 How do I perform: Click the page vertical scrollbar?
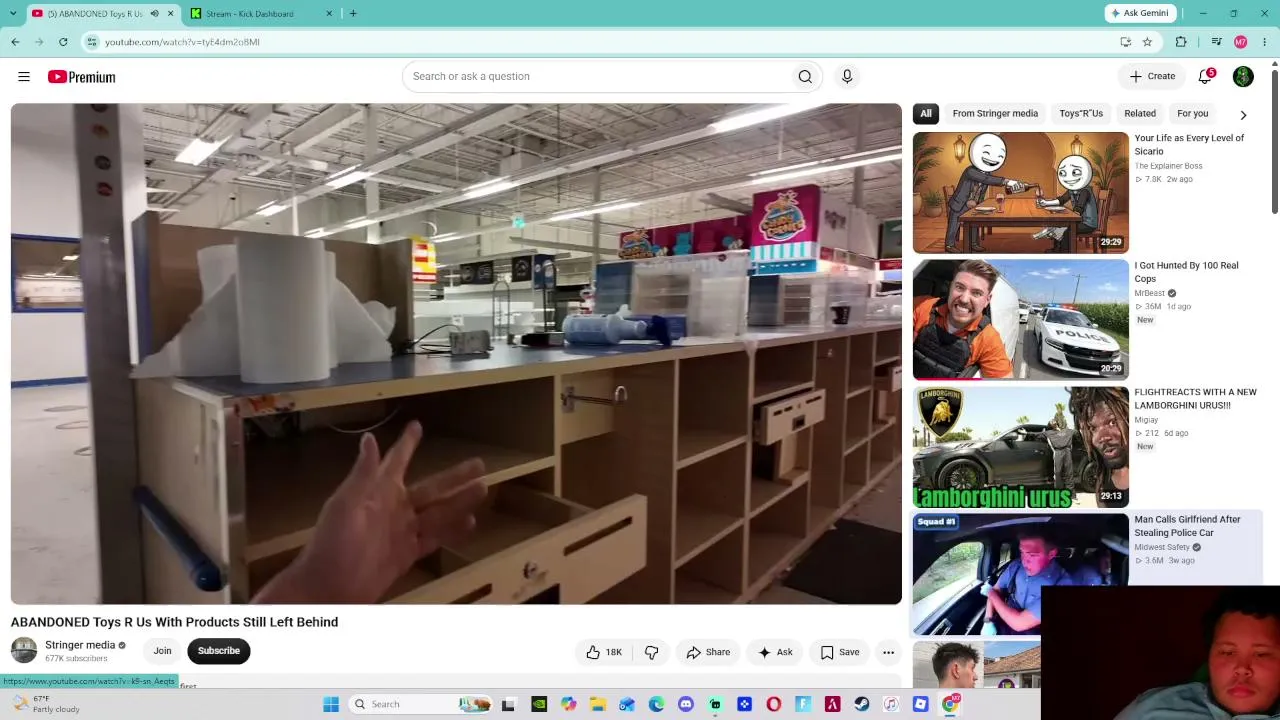pyautogui.click(x=1275, y=140)
